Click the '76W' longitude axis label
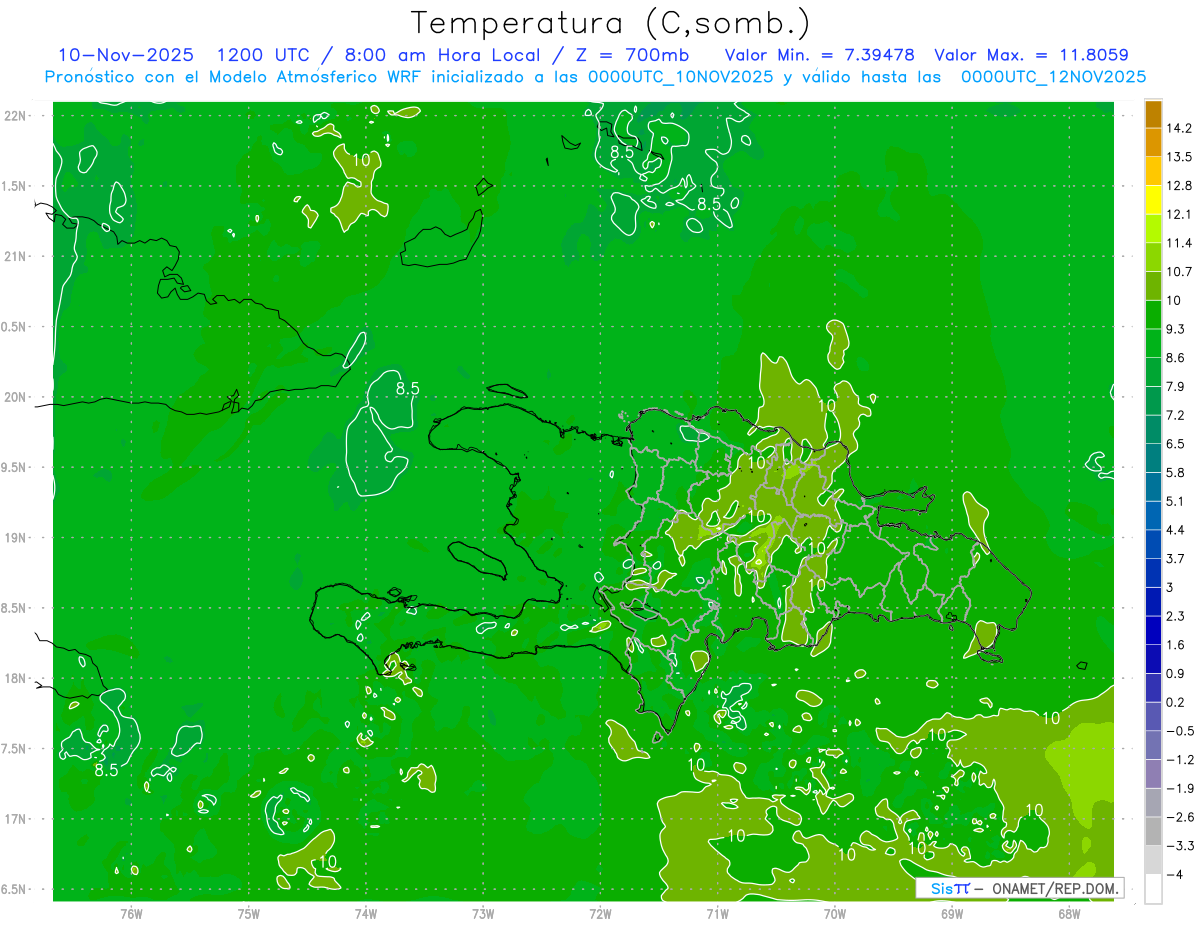The width and height of the screenshot is (1200, 927). 131,913
